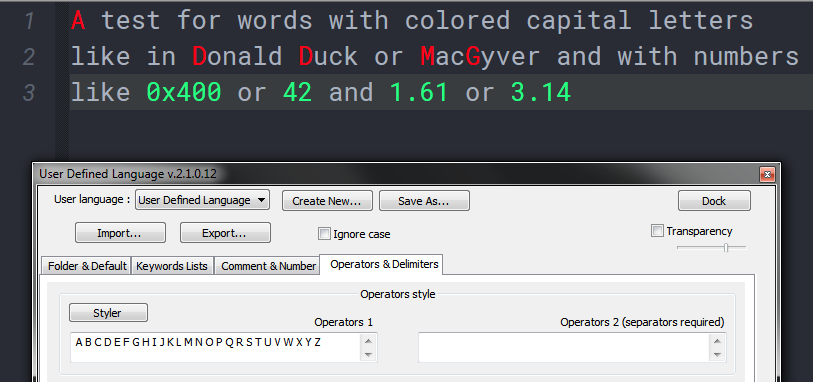Open the Operators Styler button
Screen dimensions: 813x382
tap(108, 313)
